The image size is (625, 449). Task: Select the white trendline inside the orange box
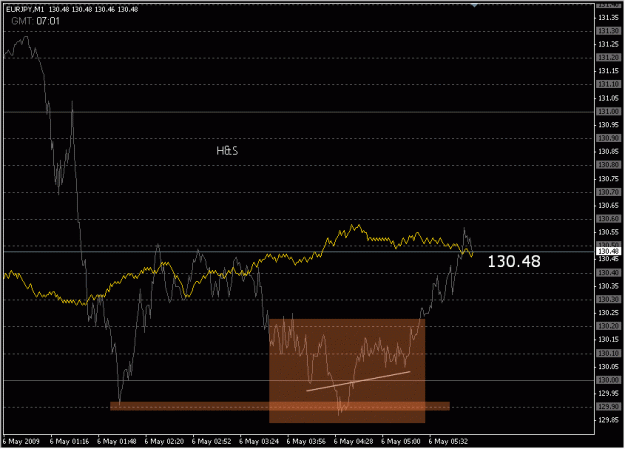[x=358, y=381]
